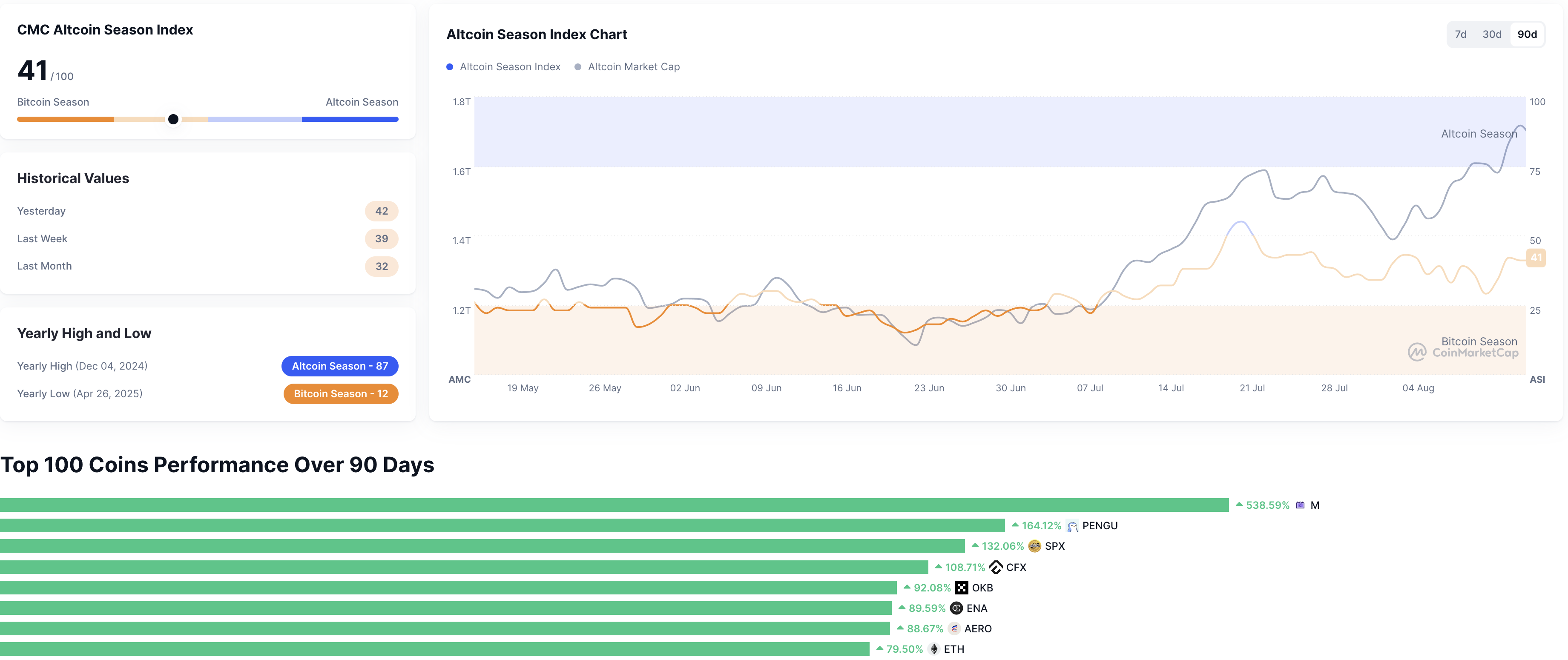This screenshot has height=660, width=1568.
Task: Click the PENGU coin icon
Action: 1073,526
